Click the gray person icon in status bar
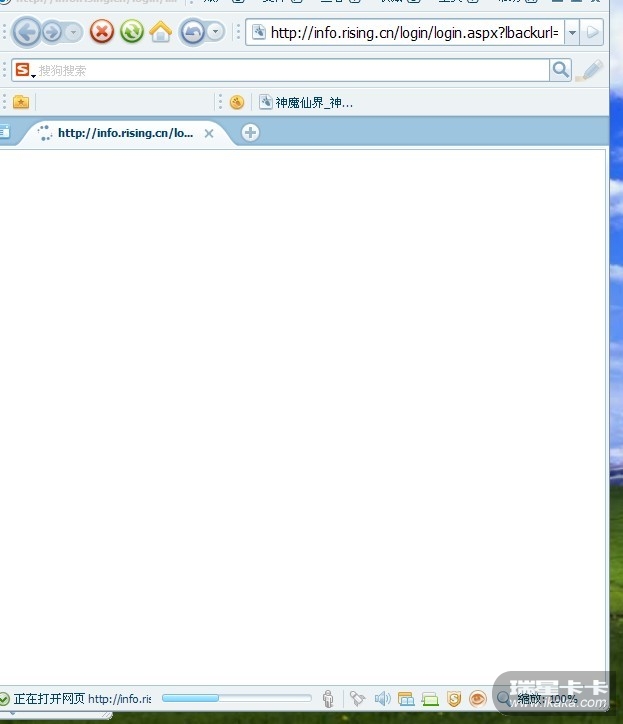The width and height of the screenshot is (623, 724). point(328,699)
